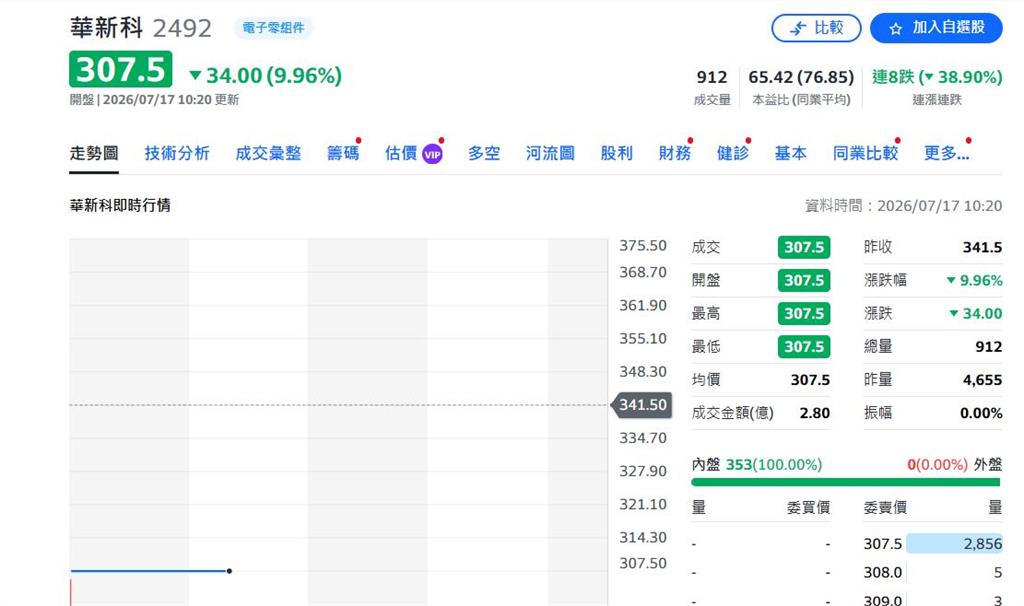Screen dimensions: 1024x606
Task: Switch to the 財務 tab
Action: point(675,153)
